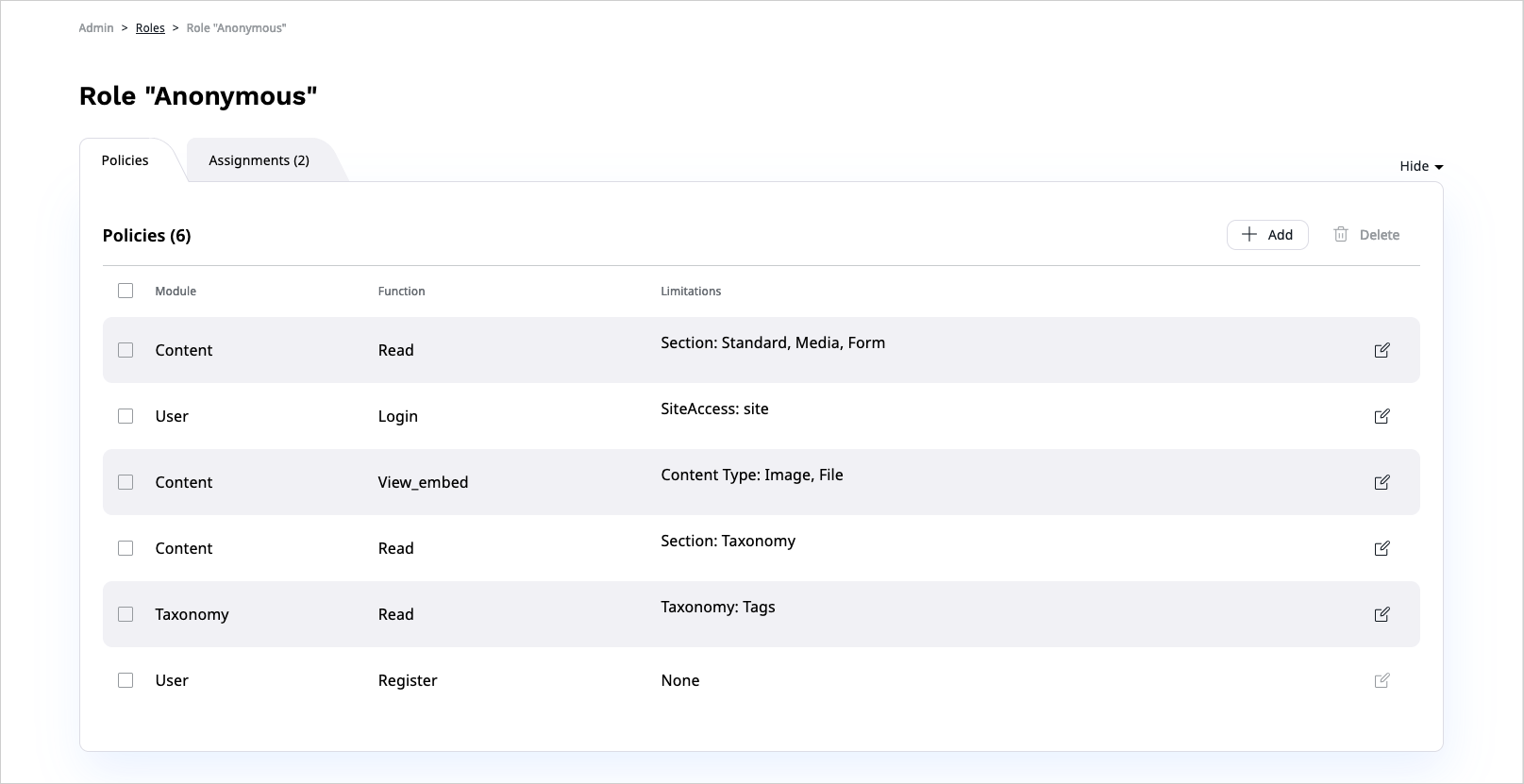
Task: Edit the User Login policy
Action: click(x=1382, y=416)
